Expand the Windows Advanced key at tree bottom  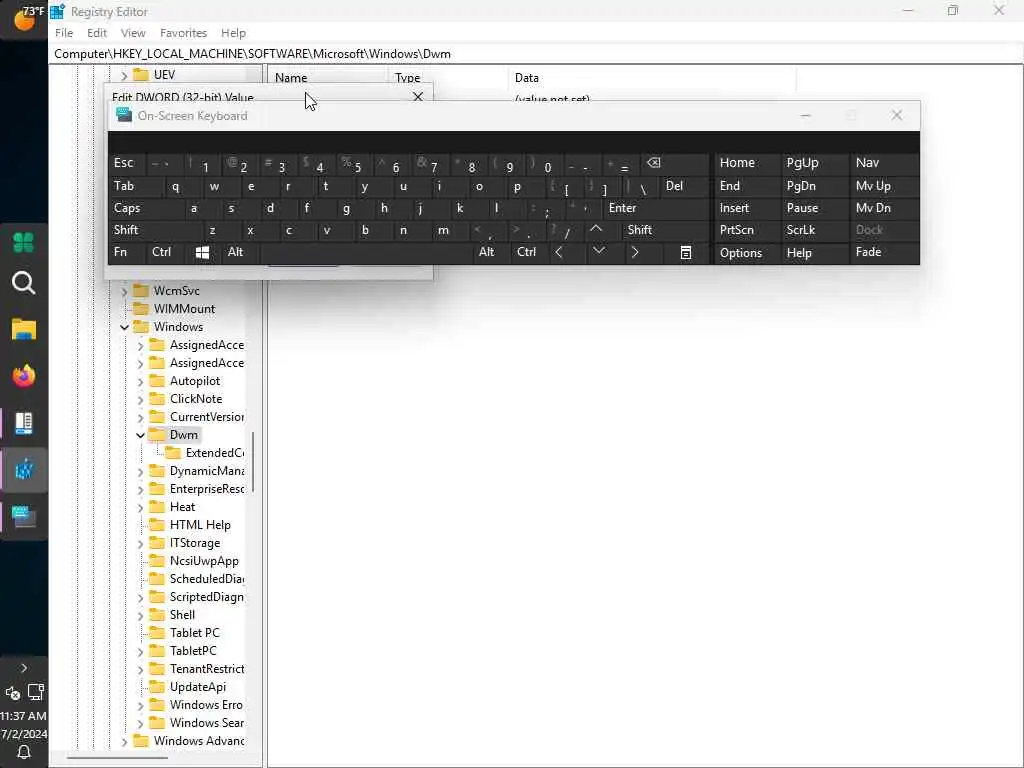pos(124,741)
